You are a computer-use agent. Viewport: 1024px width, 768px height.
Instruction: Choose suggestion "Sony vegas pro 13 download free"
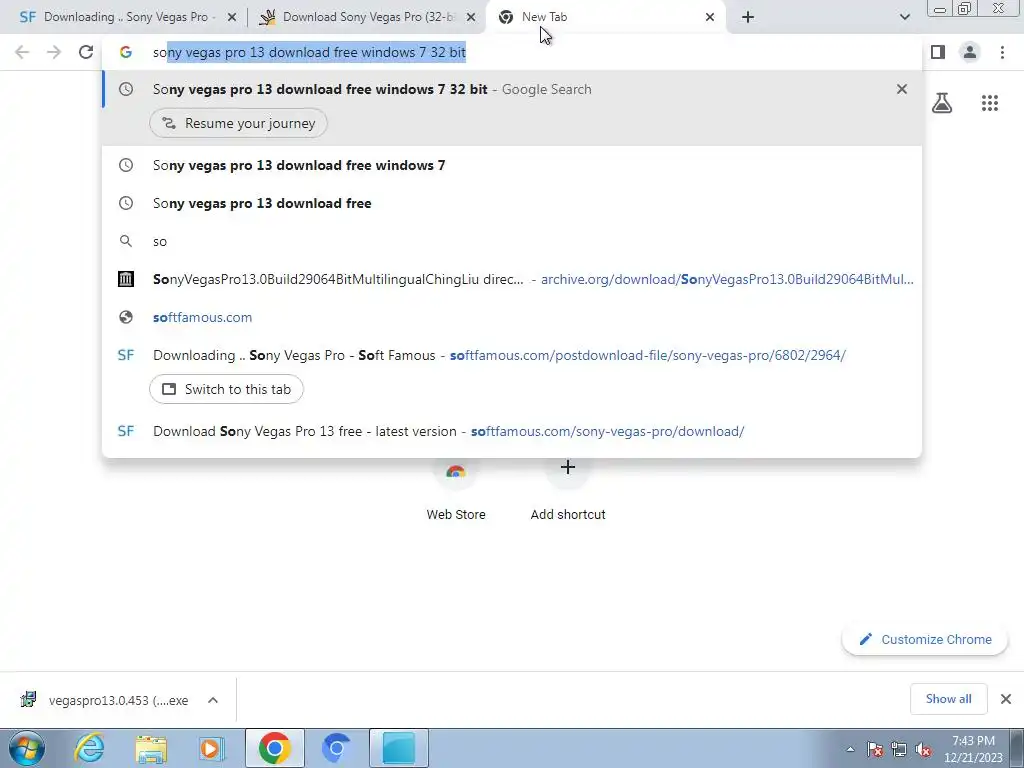pyautogui.click(x=512, y=203)
